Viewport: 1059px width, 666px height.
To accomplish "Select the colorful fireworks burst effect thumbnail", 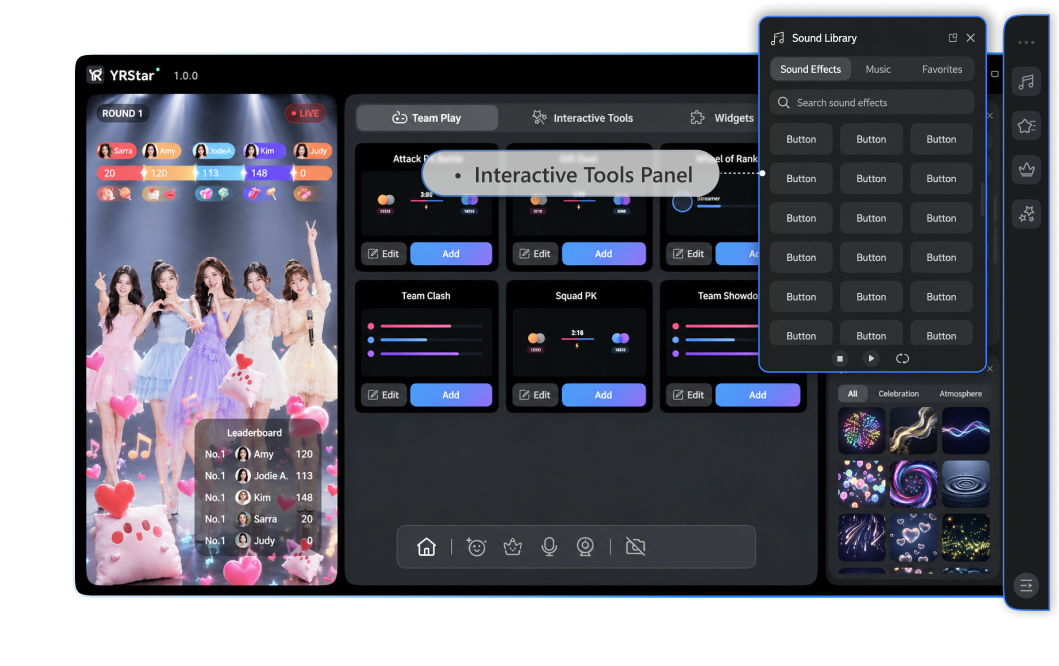I will point(861,430).
